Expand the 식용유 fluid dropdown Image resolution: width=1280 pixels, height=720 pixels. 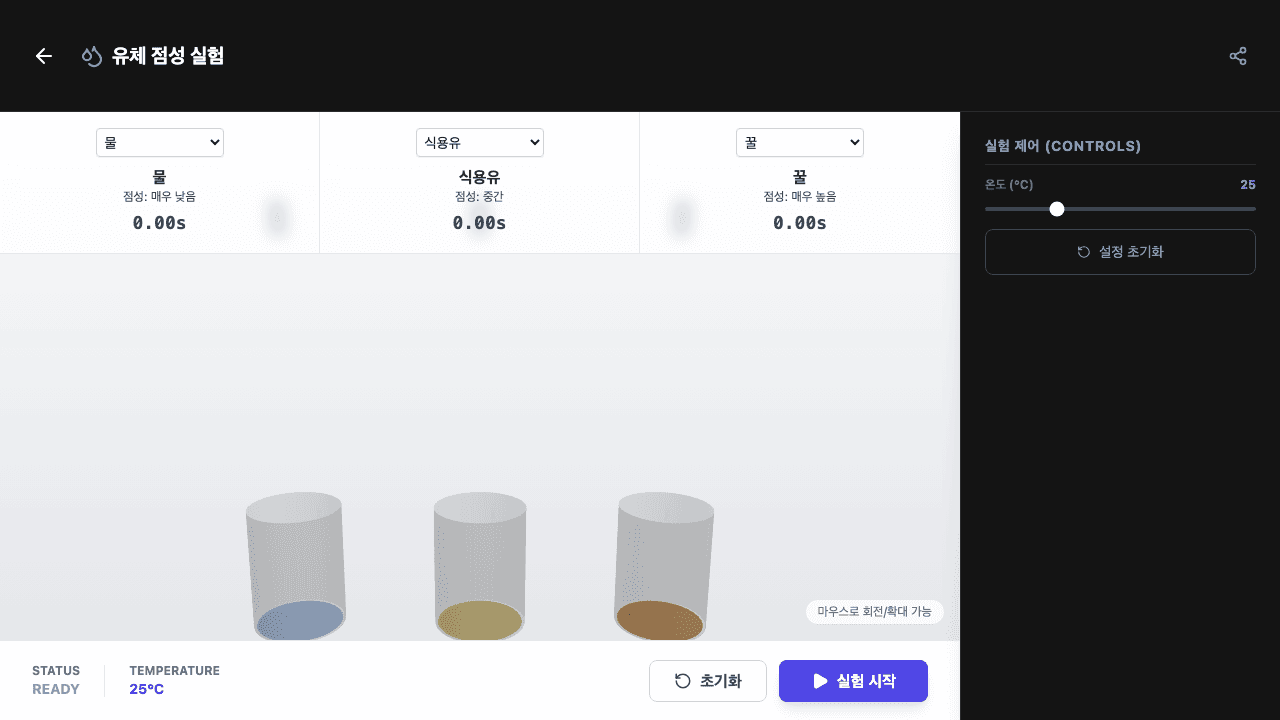click(x=480, y=143)
